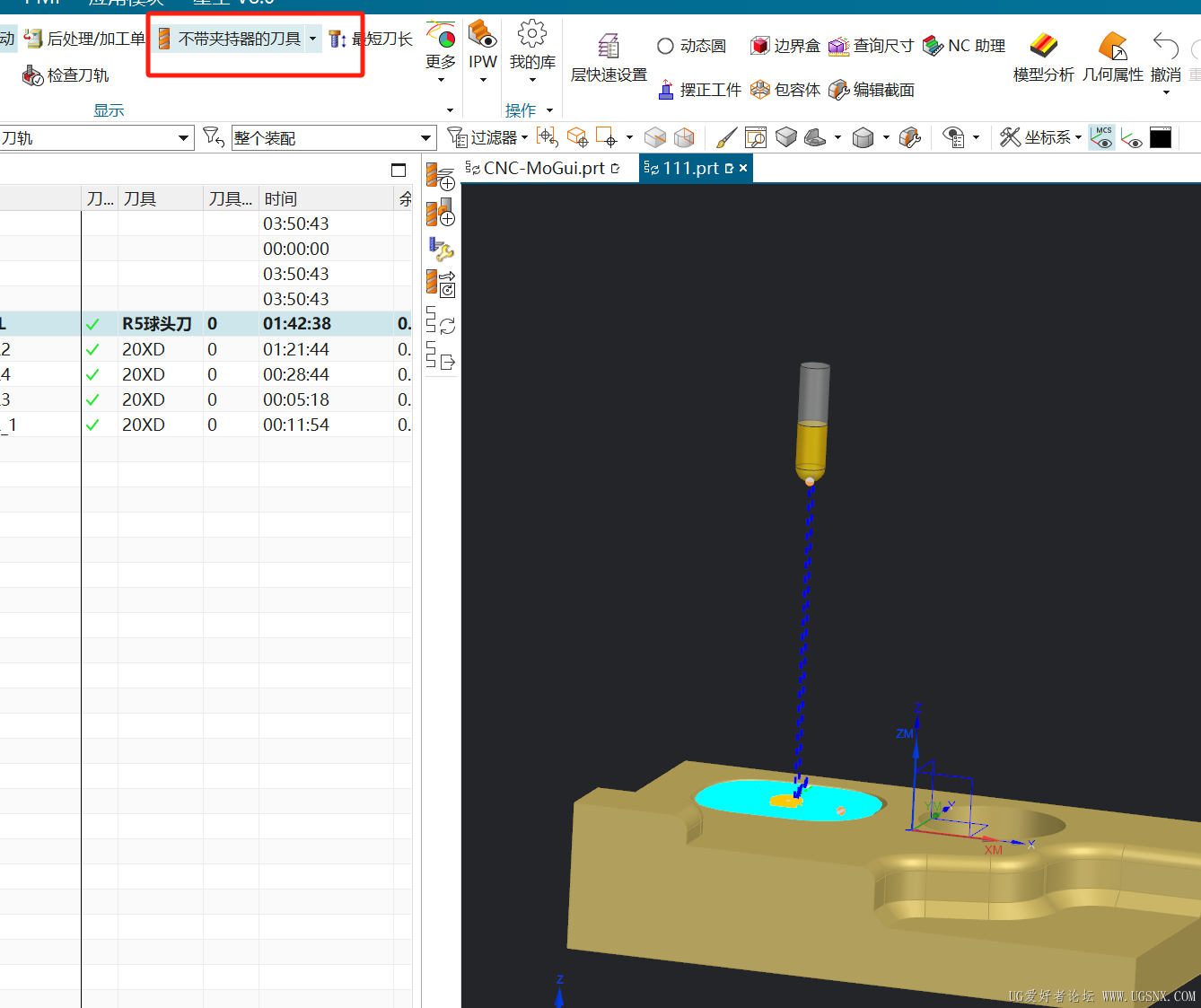Screen dimensions: 1201x1008
Task: Click the tool path verify sidebar icon
Action: tap(440, 284)
